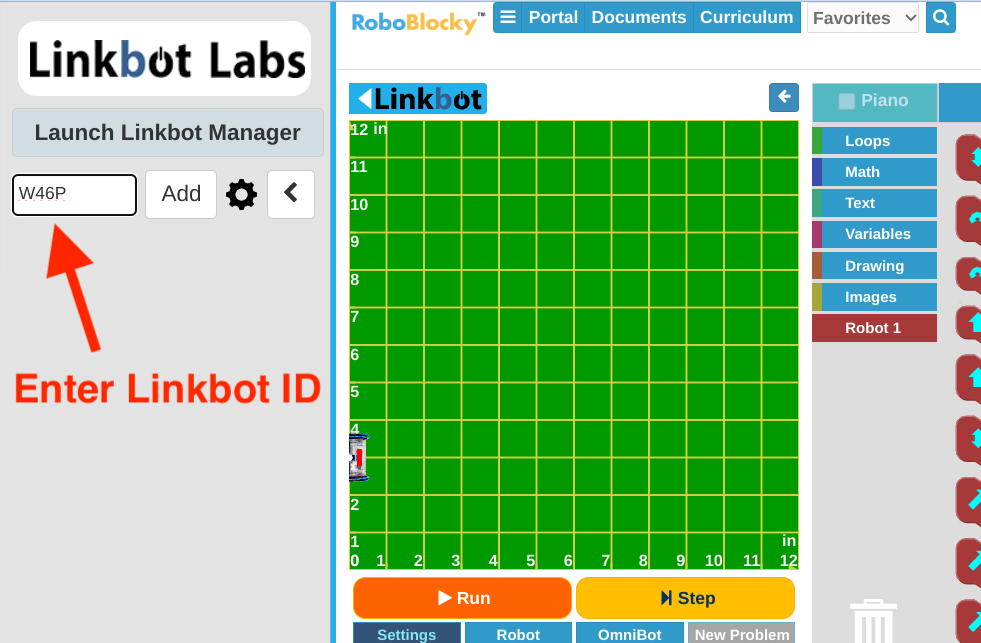
Task: Click the Linkbot logo above the grid
Action: (418, 99)
